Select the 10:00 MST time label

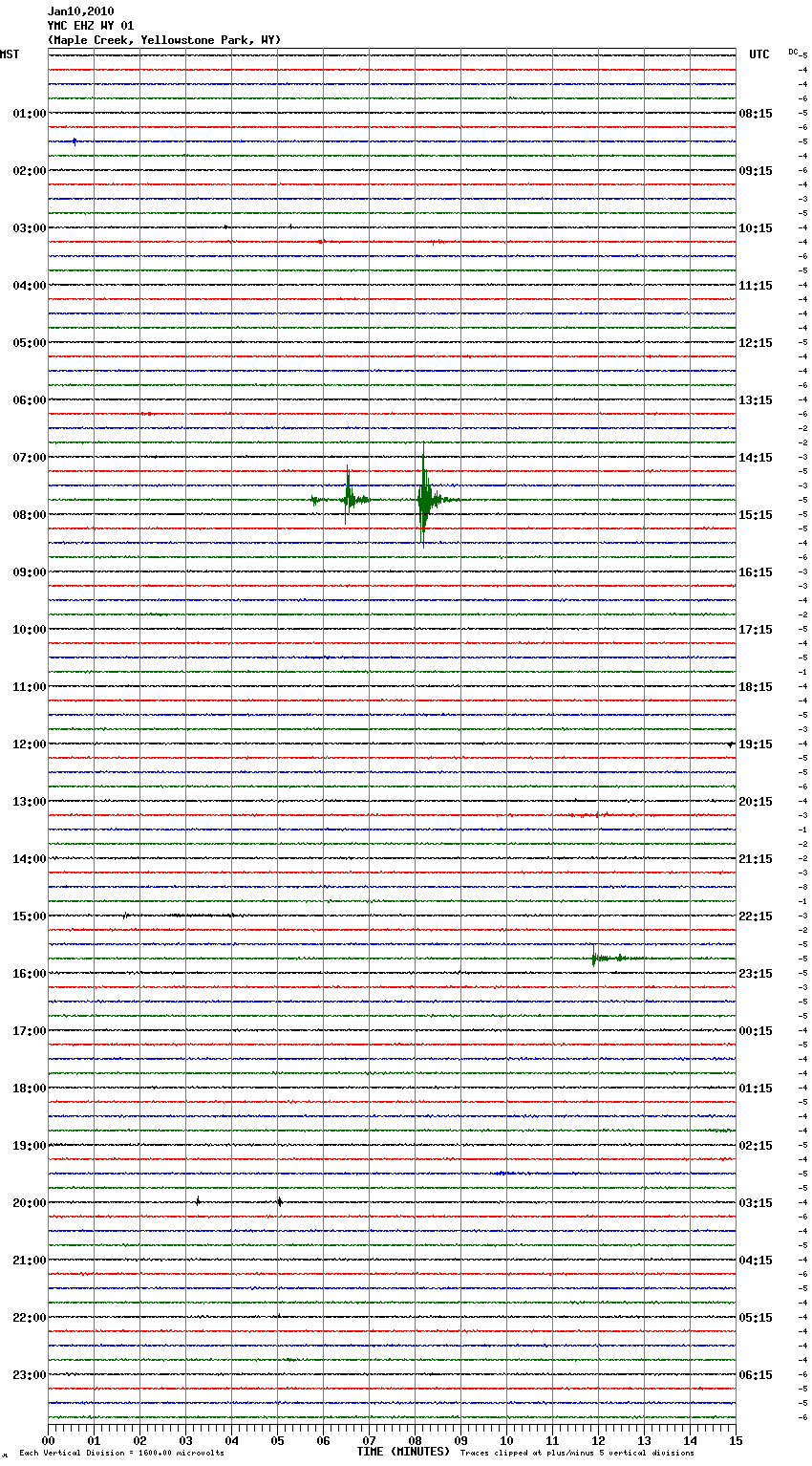pos(30,630)
